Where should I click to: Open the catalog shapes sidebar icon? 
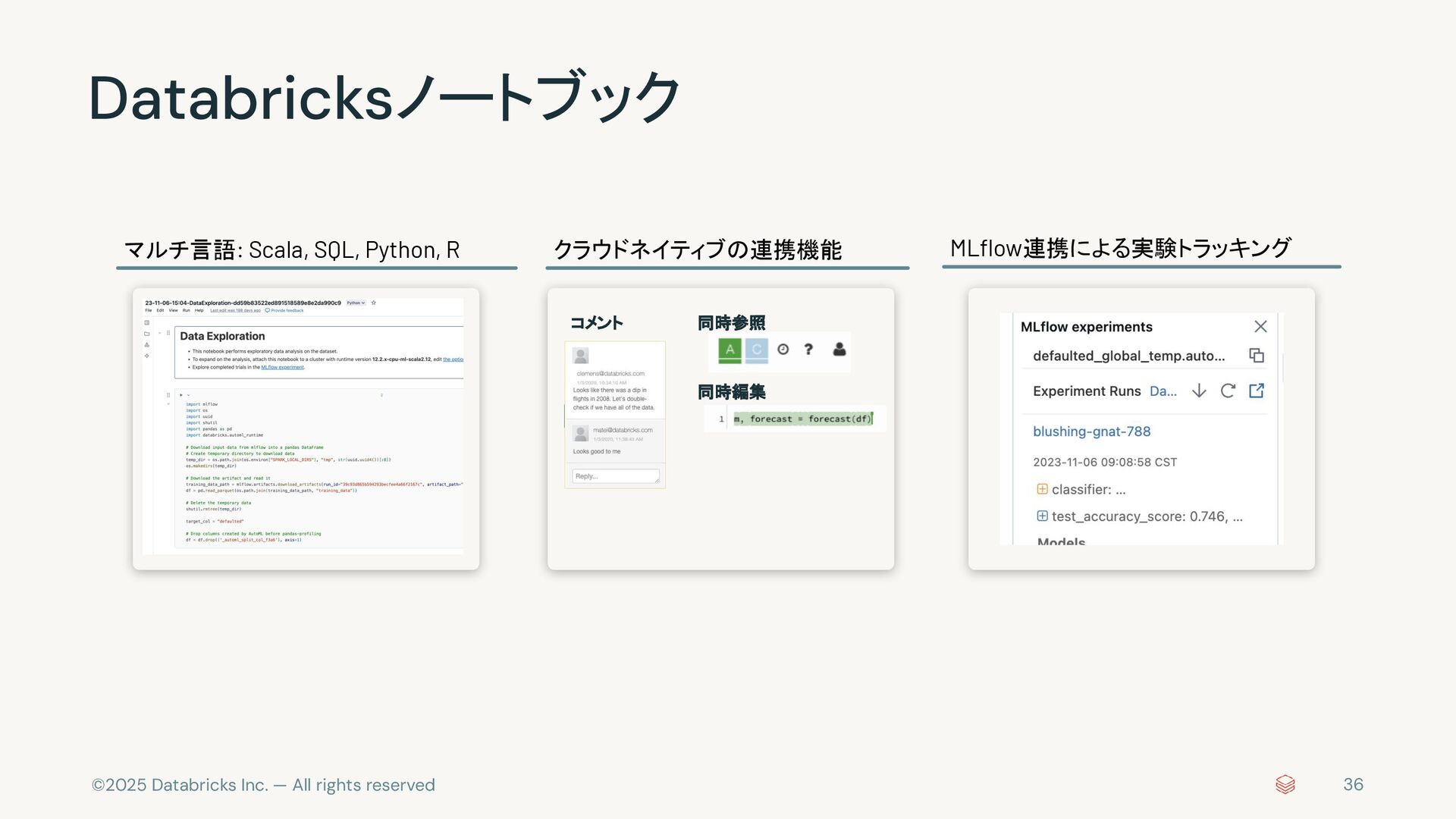147,345
